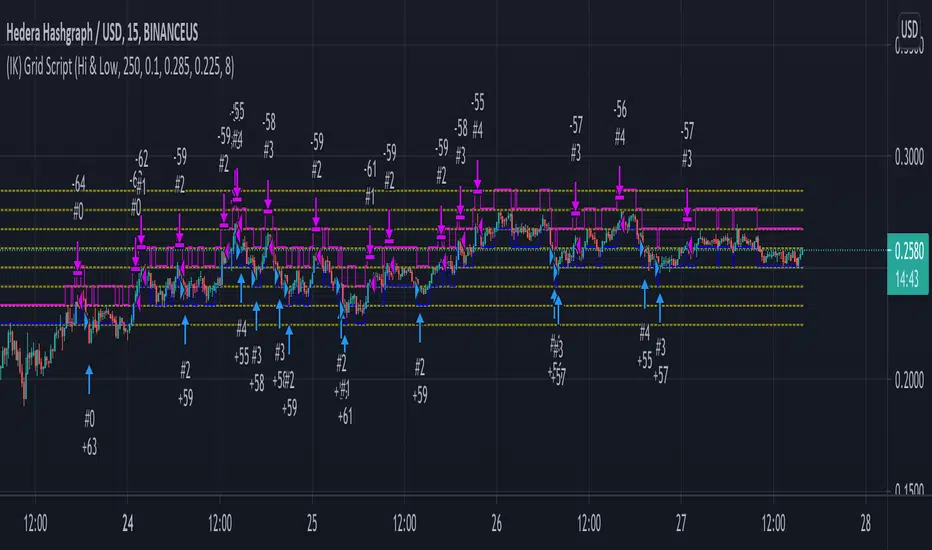932x550 pixels.
Task: Click the 0.2000 price axis label
Action: pyautogui.click(x=909, y=380)
